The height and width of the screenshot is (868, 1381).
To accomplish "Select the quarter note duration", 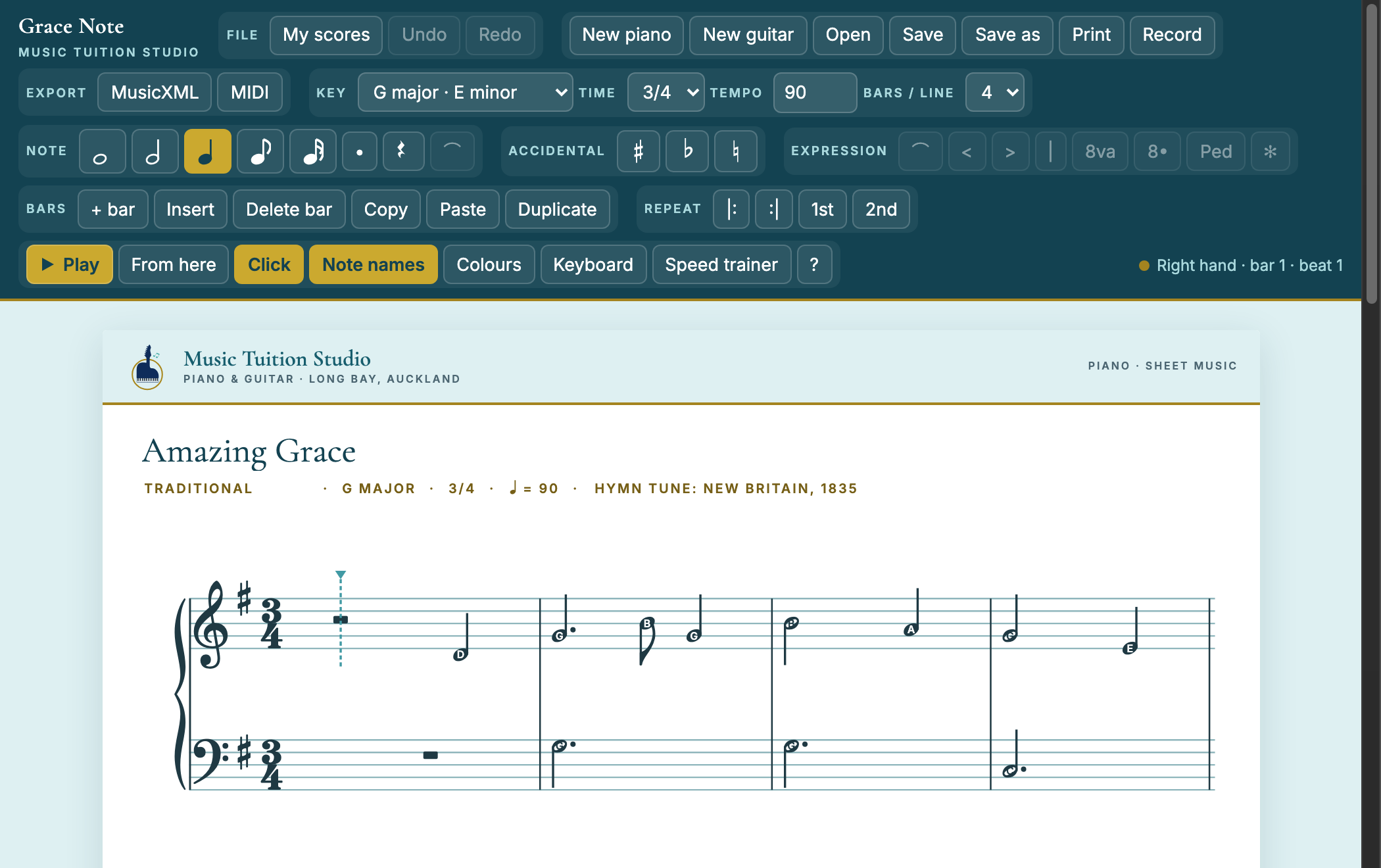I will click(x=207, y=151).
